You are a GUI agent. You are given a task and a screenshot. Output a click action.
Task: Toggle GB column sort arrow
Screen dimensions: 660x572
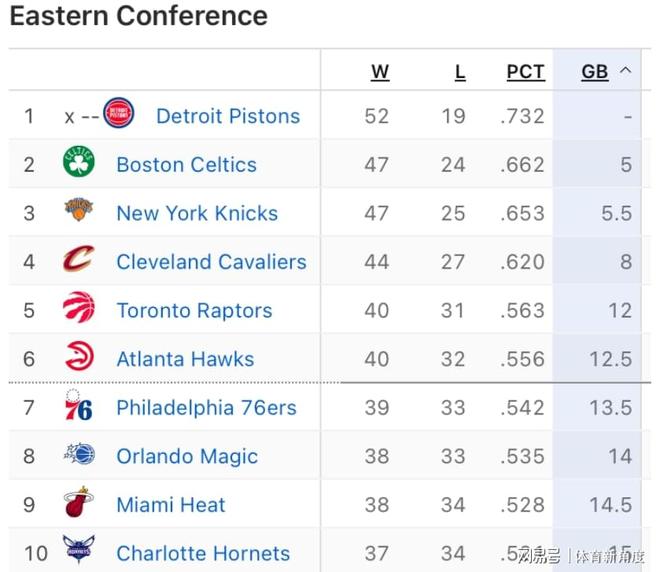(x=626, y=71)
